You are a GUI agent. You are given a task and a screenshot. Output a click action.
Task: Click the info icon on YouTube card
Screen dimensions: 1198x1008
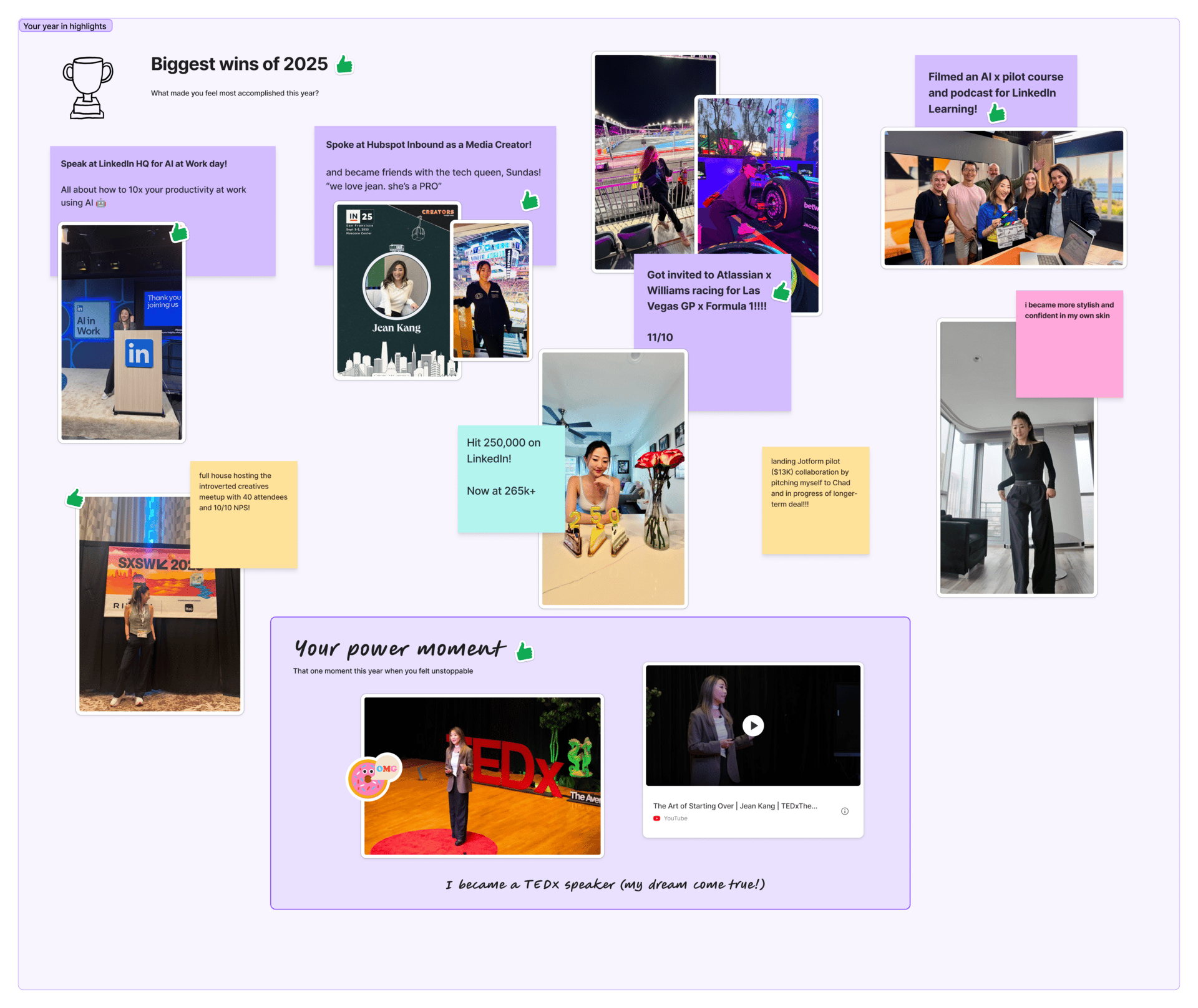[844, 811]
